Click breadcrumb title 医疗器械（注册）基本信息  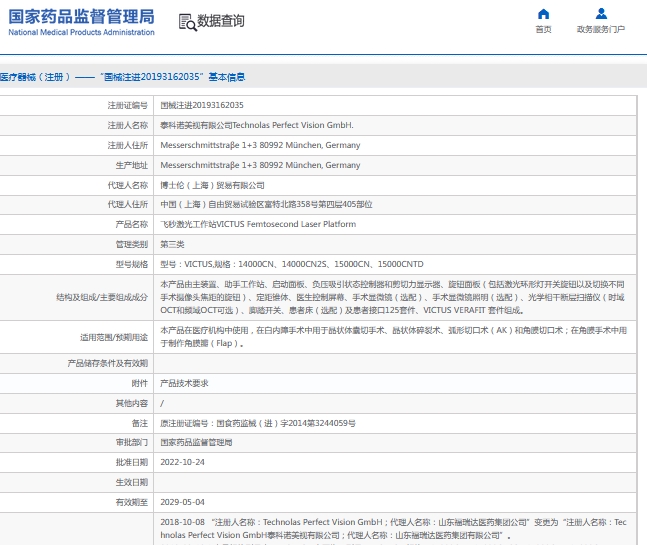123,77
